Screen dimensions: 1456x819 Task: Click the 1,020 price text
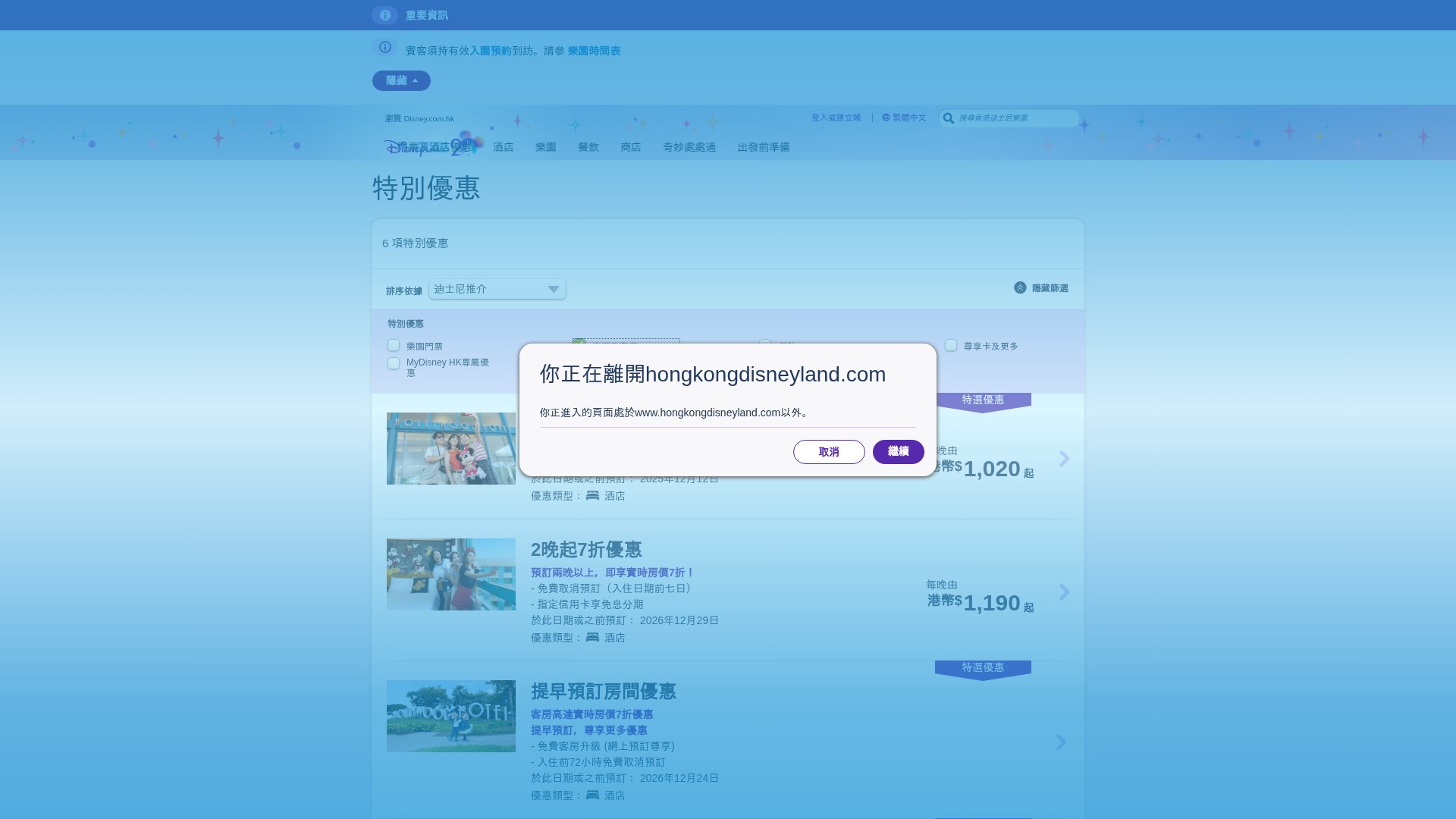(x=992, y=469)
